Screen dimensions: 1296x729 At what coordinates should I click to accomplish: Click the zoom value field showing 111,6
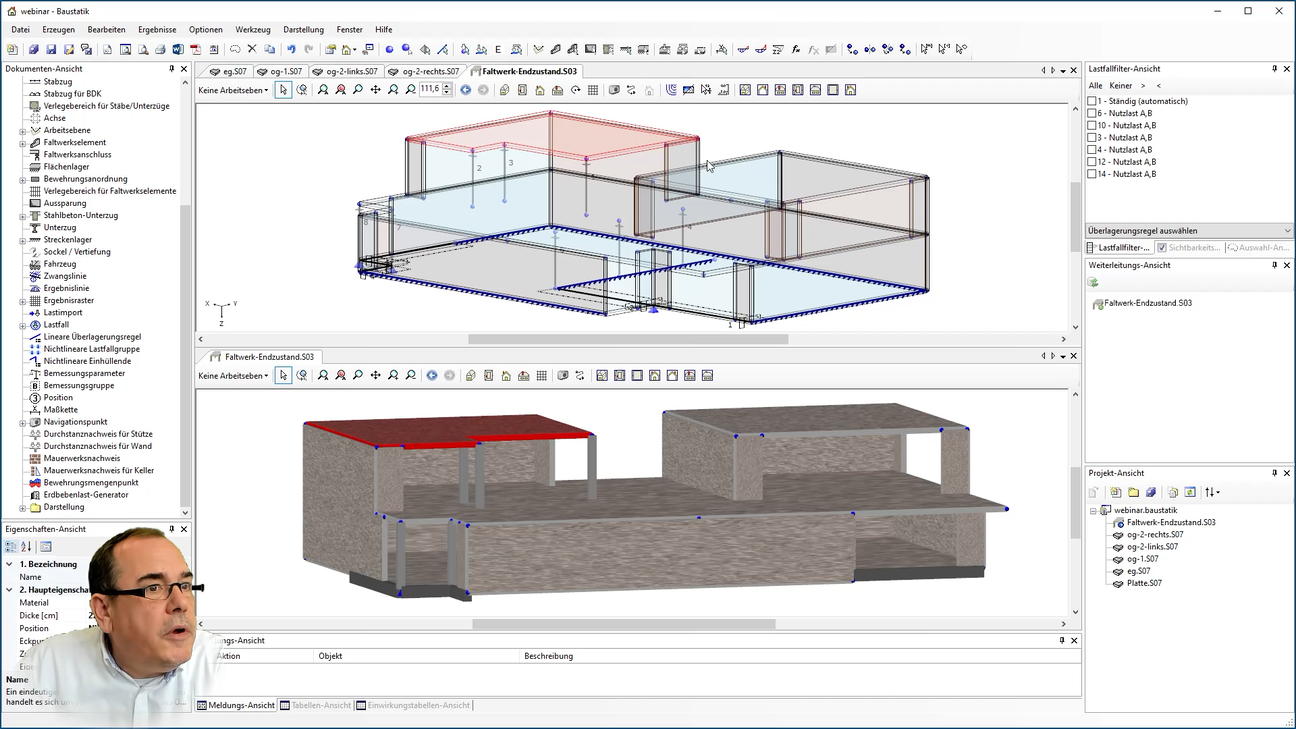tap(430, 90)
